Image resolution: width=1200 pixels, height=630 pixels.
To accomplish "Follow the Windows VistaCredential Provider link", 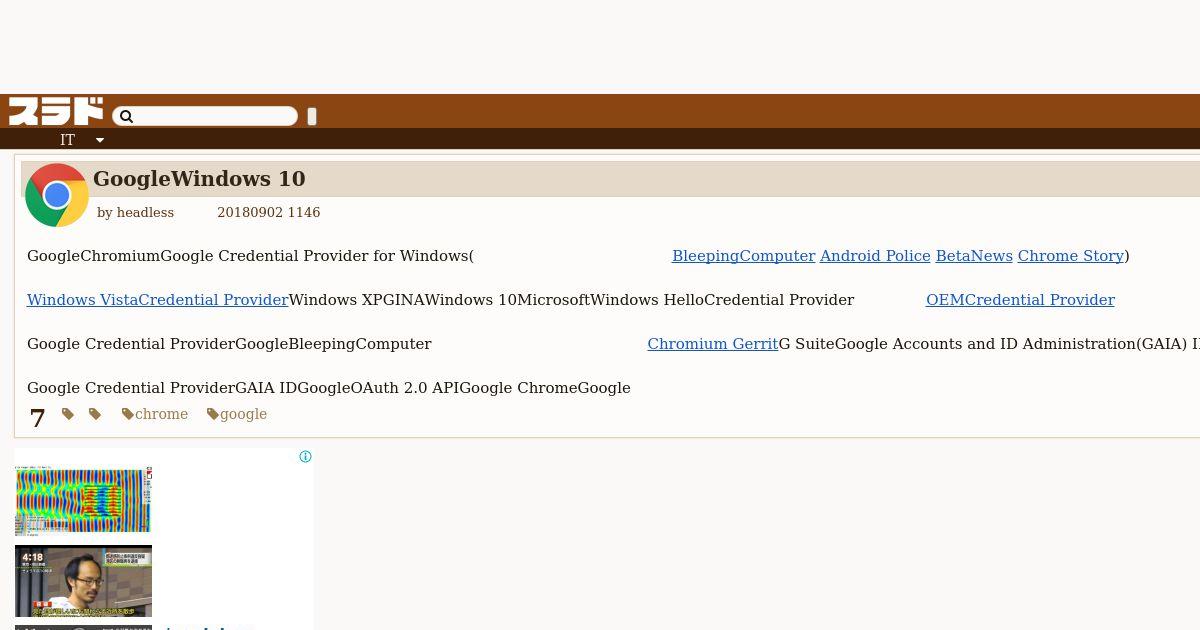I will [x=157, y=300].
